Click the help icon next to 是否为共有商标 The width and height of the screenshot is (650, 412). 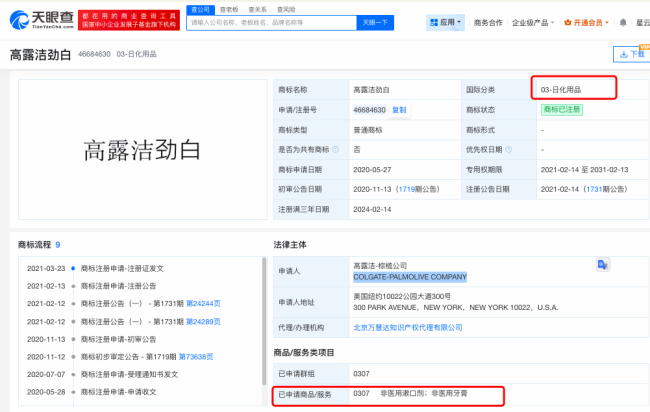335,150
